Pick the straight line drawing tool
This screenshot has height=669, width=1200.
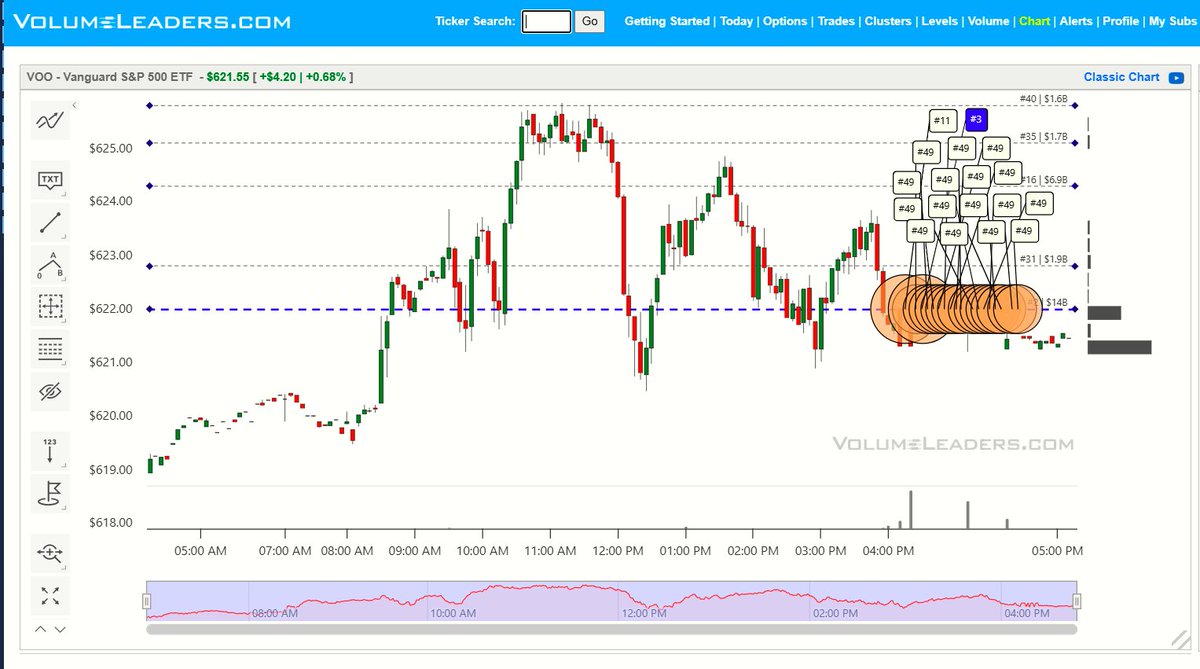[x=49, y=222]
